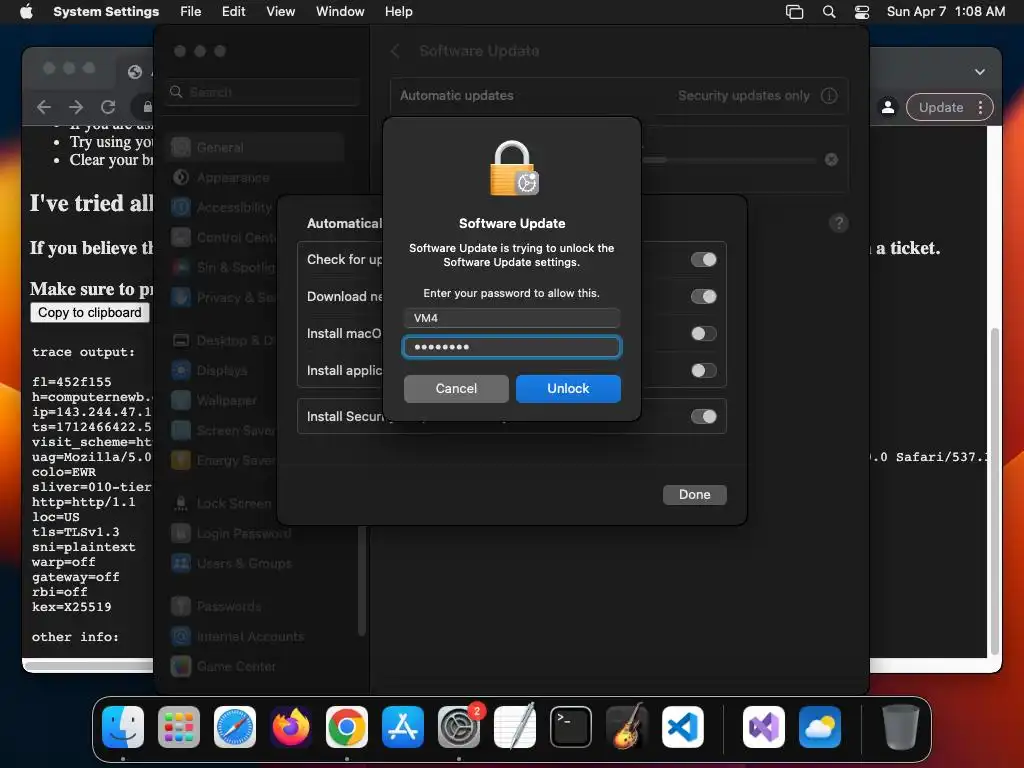Open the Edit menu
1024x768 pixels.
233,12
